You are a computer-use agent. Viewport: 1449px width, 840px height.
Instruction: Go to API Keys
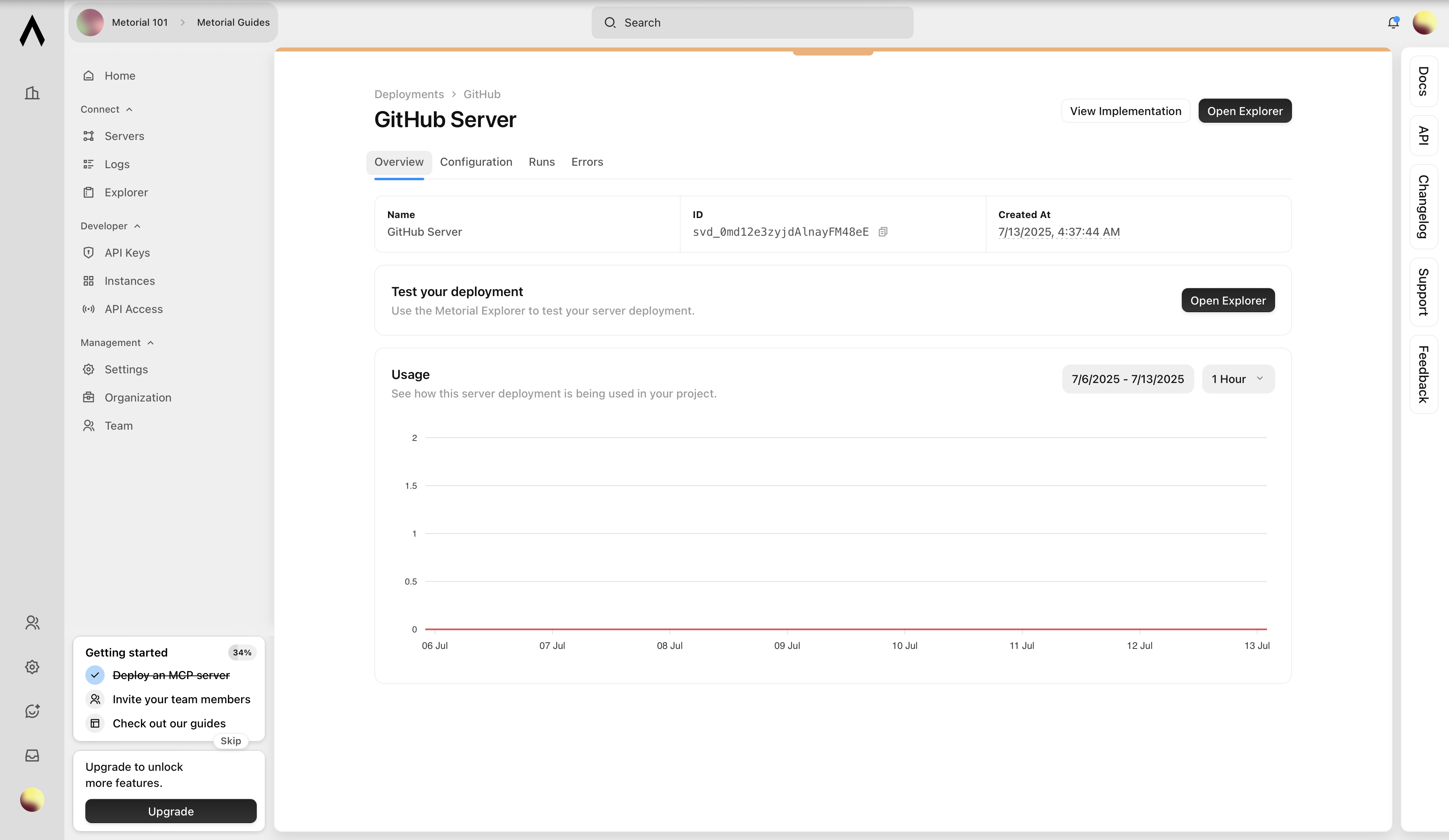tap(128, 252)
